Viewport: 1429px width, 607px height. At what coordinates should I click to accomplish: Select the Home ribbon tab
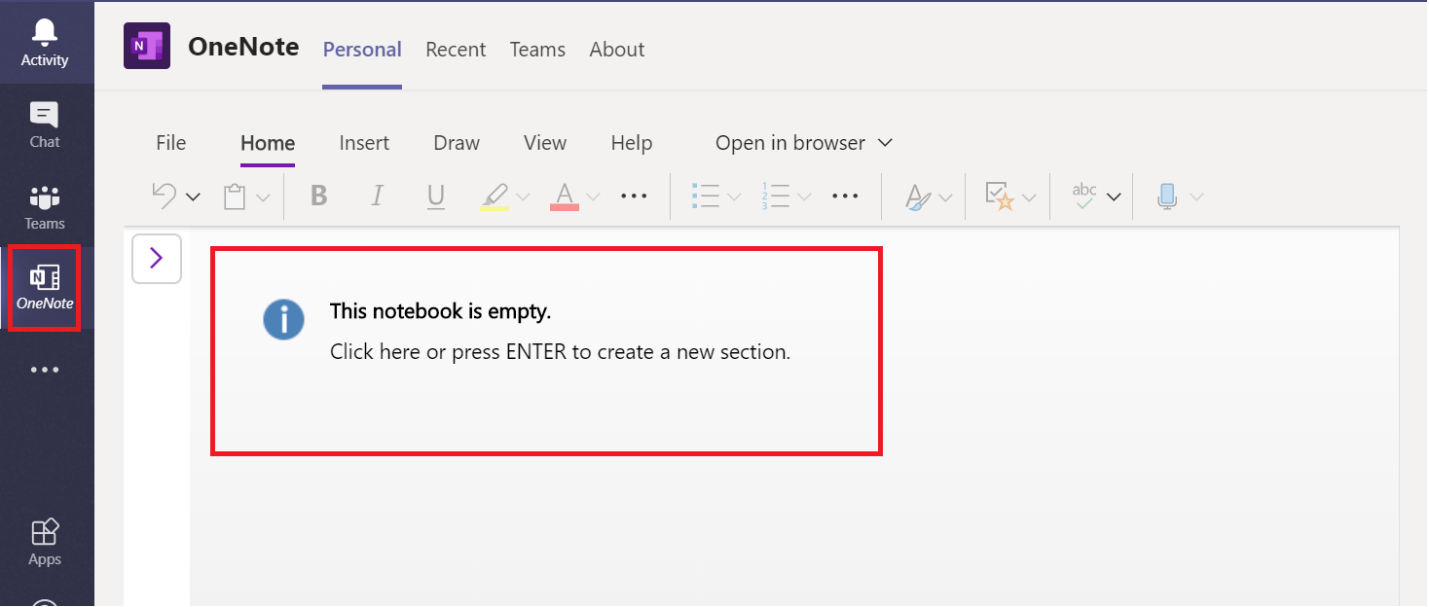click(x=268, y=143)
